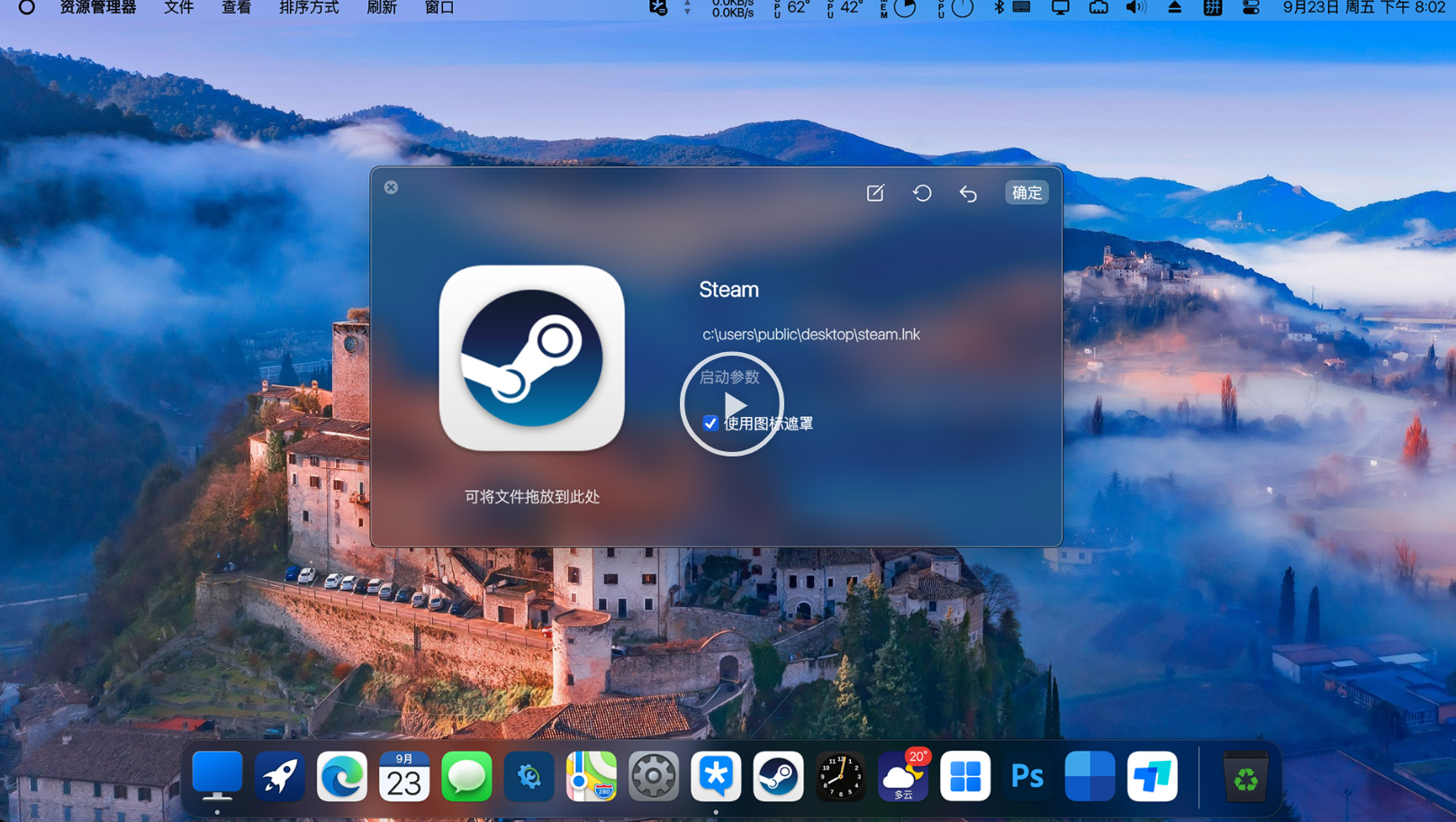
Task: Open the blue asterisk chat-bubble app in dock
Action: click(x=716, y=776)
